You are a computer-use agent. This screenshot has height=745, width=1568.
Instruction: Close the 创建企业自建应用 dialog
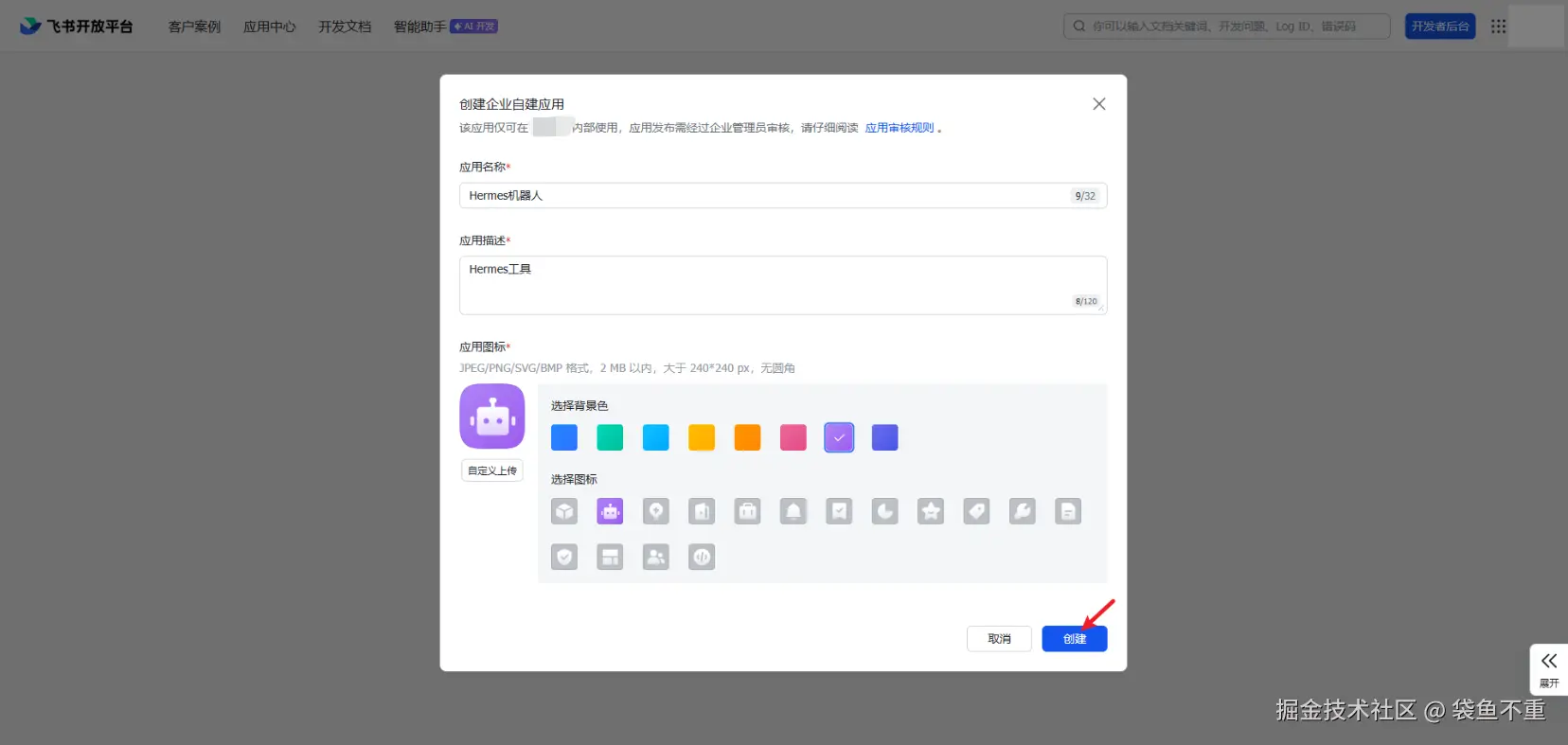coord(1099,104)
